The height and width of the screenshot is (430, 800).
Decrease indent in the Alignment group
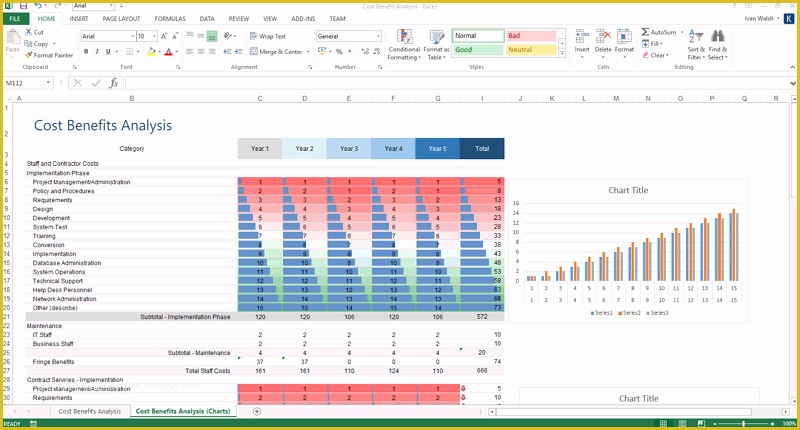(x=227, y=52)
